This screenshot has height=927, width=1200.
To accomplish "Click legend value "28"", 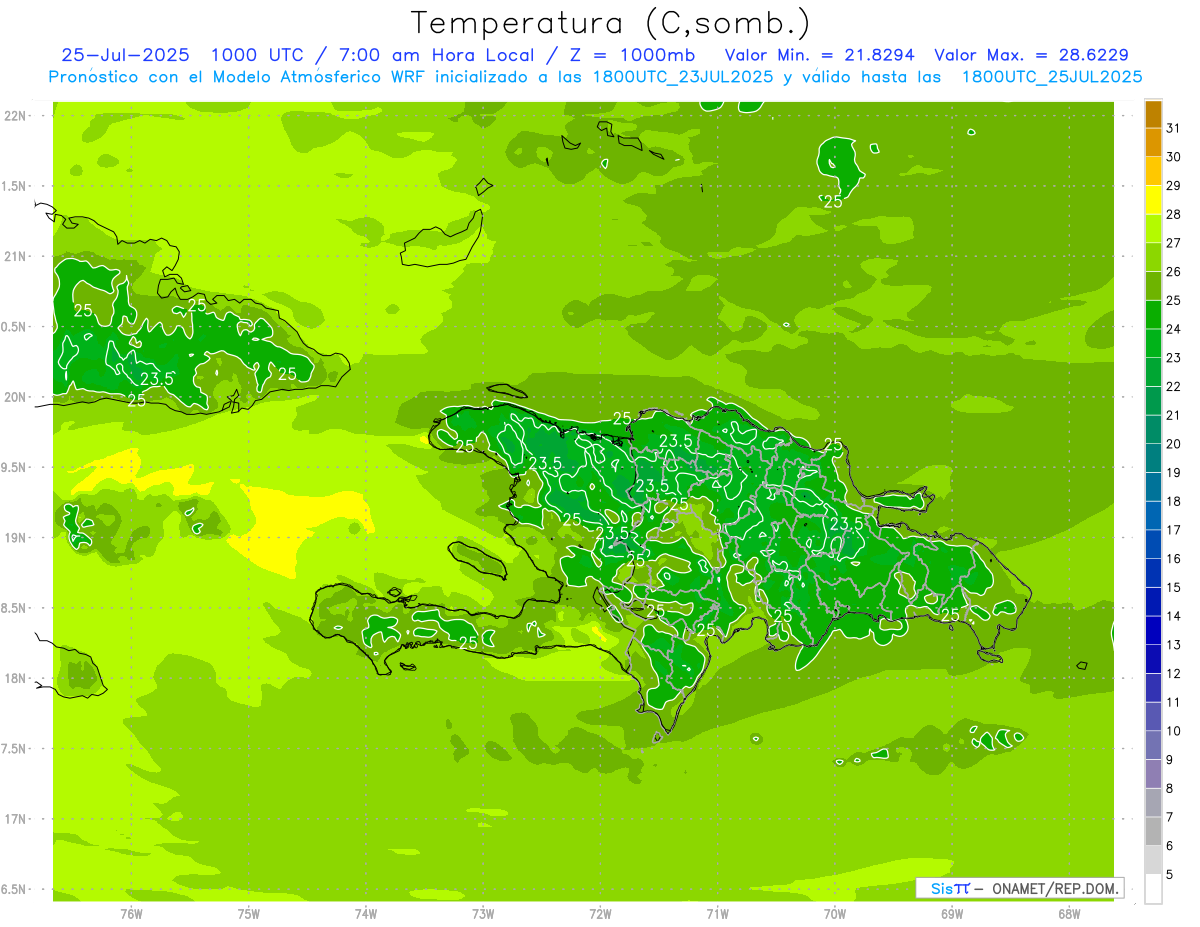I will tap(1173, 214).
